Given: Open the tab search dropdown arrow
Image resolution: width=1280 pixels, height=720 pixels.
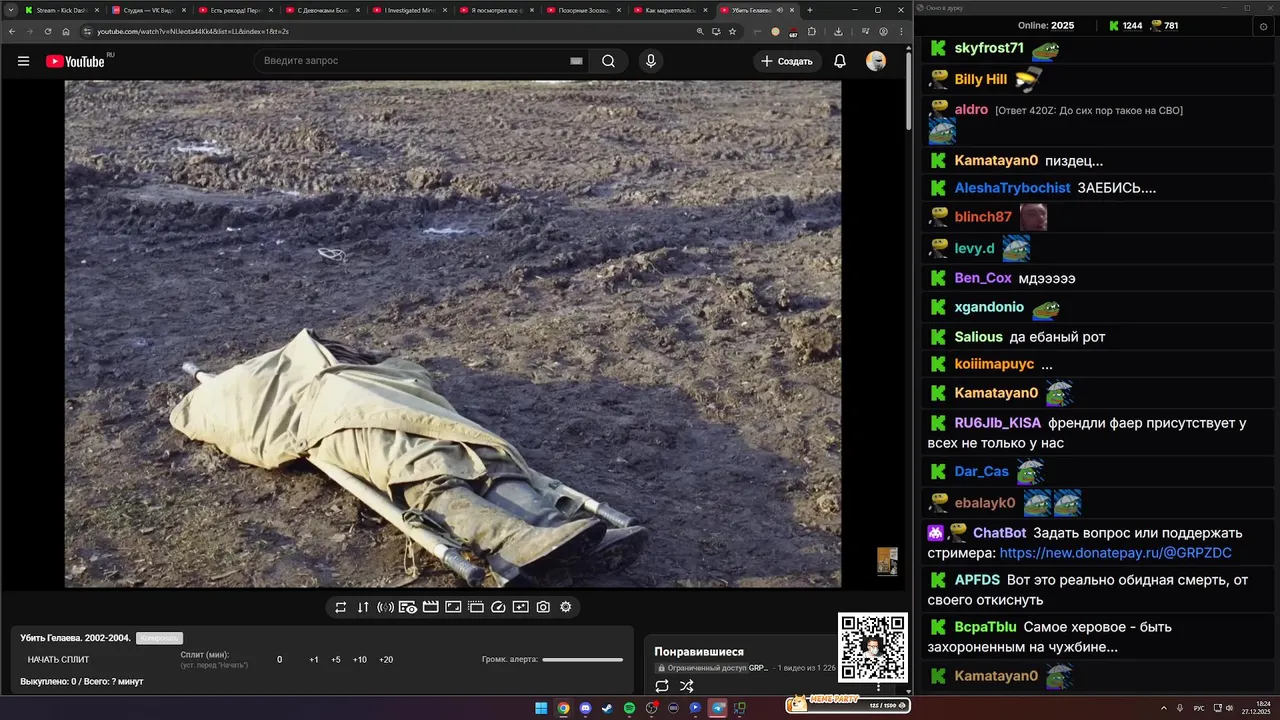Looking at the screenshot, I should coord(10,10).
